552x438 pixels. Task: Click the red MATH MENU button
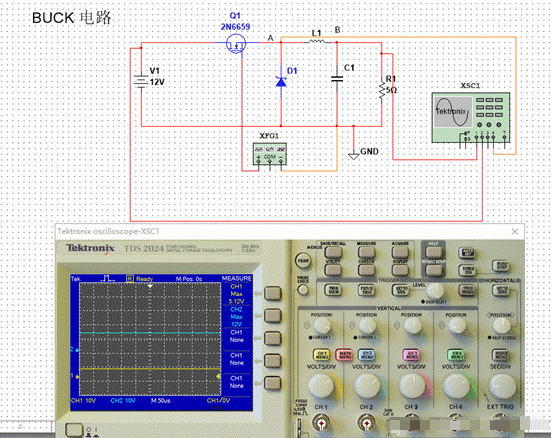coord(344,355)
